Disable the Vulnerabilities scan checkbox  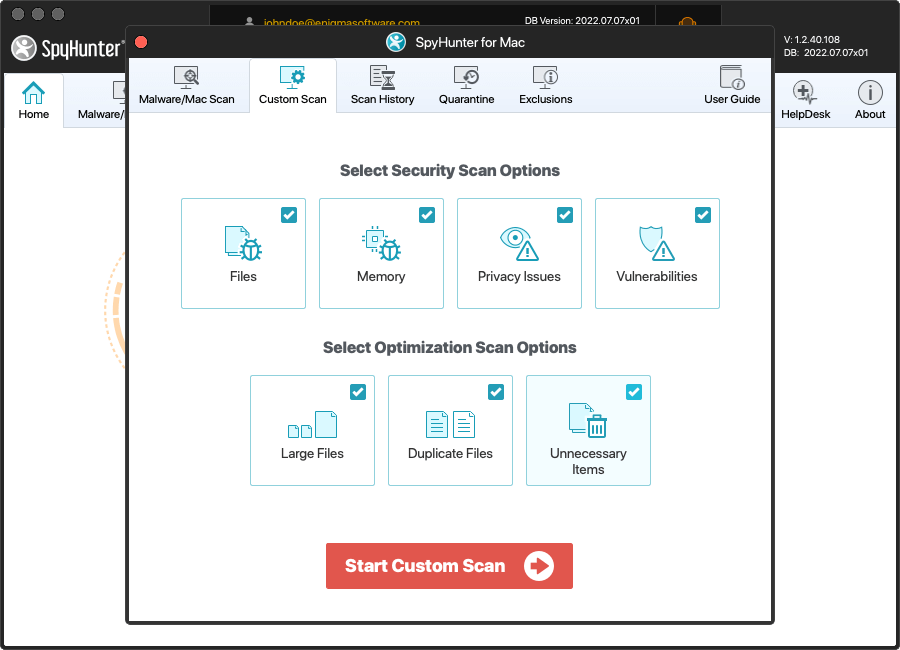[x=703, y=215]
